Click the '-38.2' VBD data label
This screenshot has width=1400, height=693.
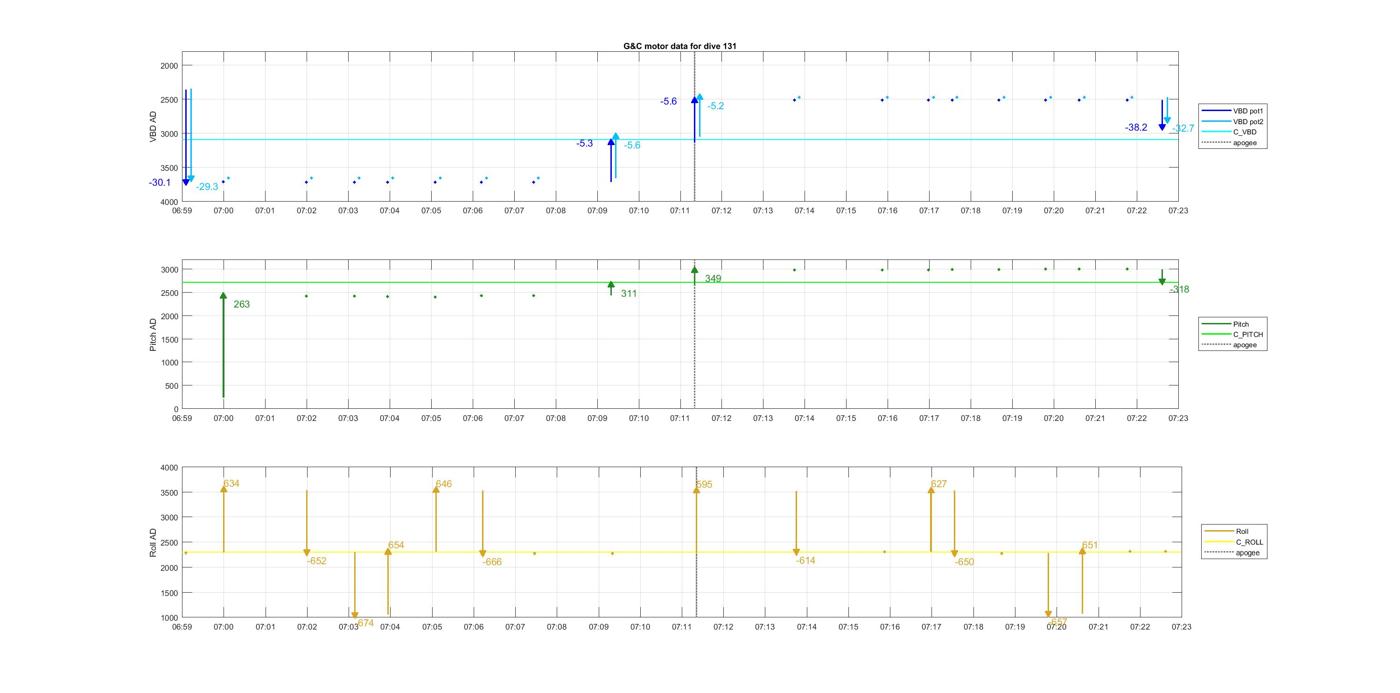tap(1136, 128)
